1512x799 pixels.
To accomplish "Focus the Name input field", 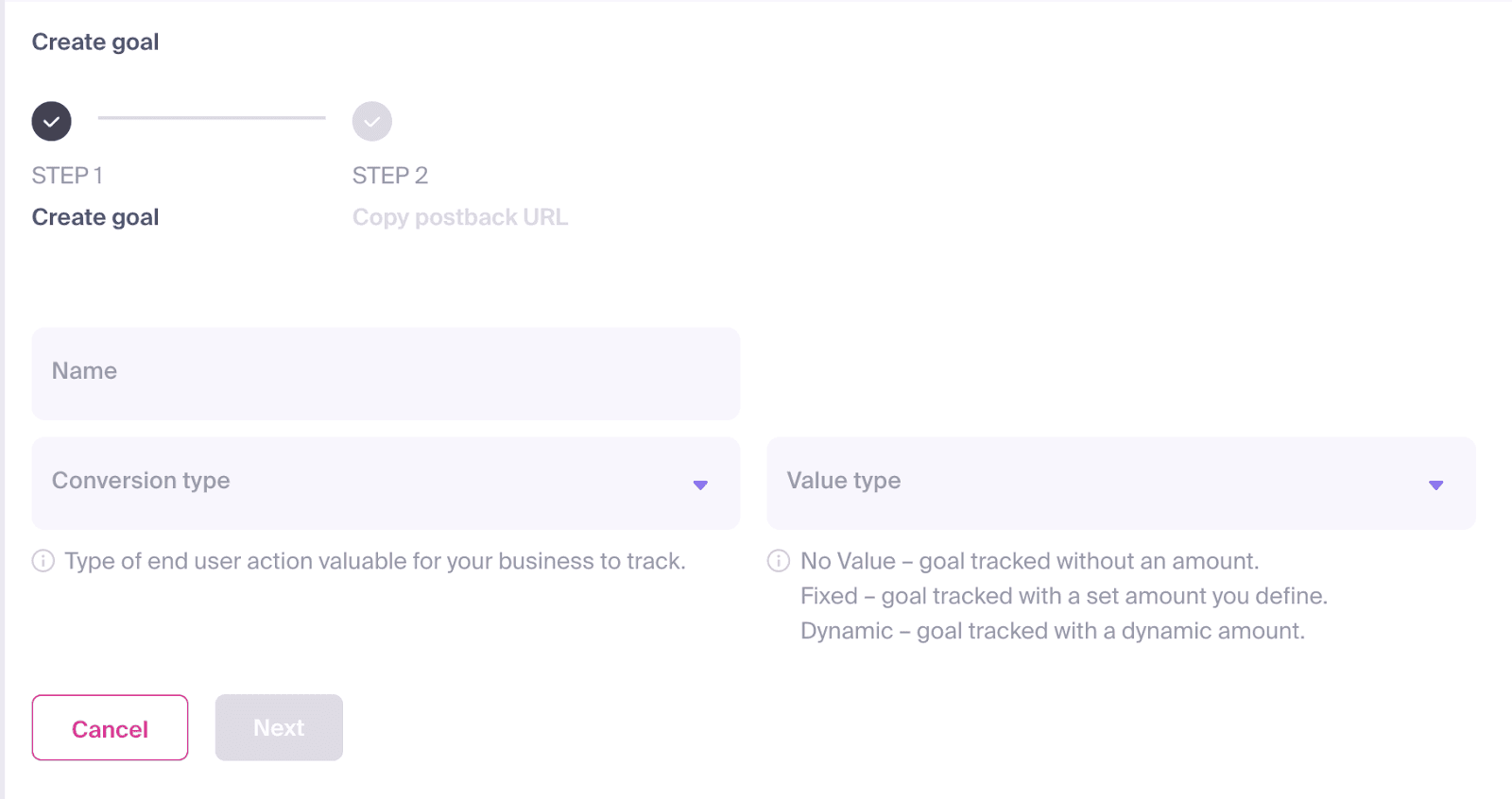I will tap(386, 373).
